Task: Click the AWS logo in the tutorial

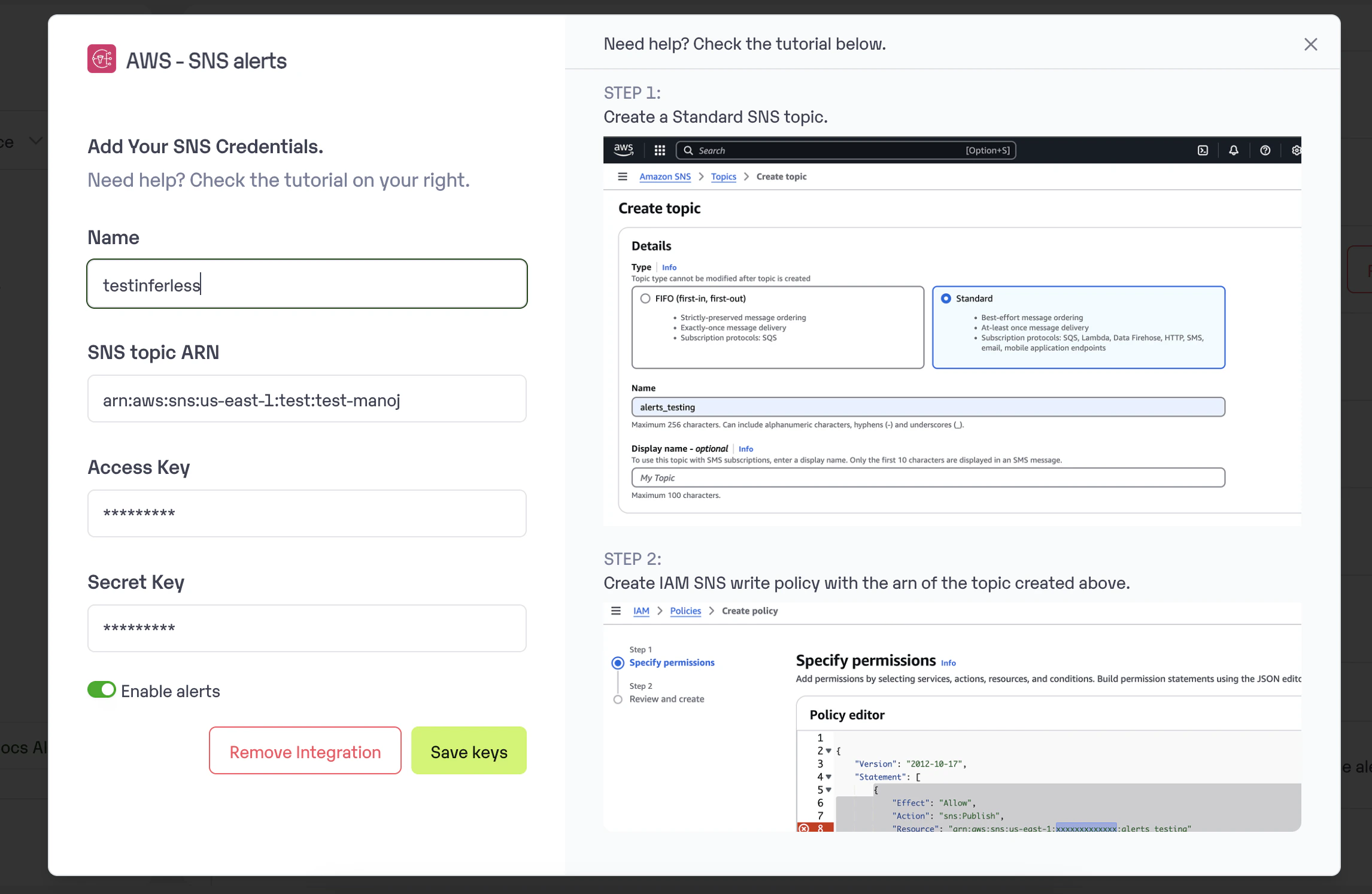Action: point(623,150)
